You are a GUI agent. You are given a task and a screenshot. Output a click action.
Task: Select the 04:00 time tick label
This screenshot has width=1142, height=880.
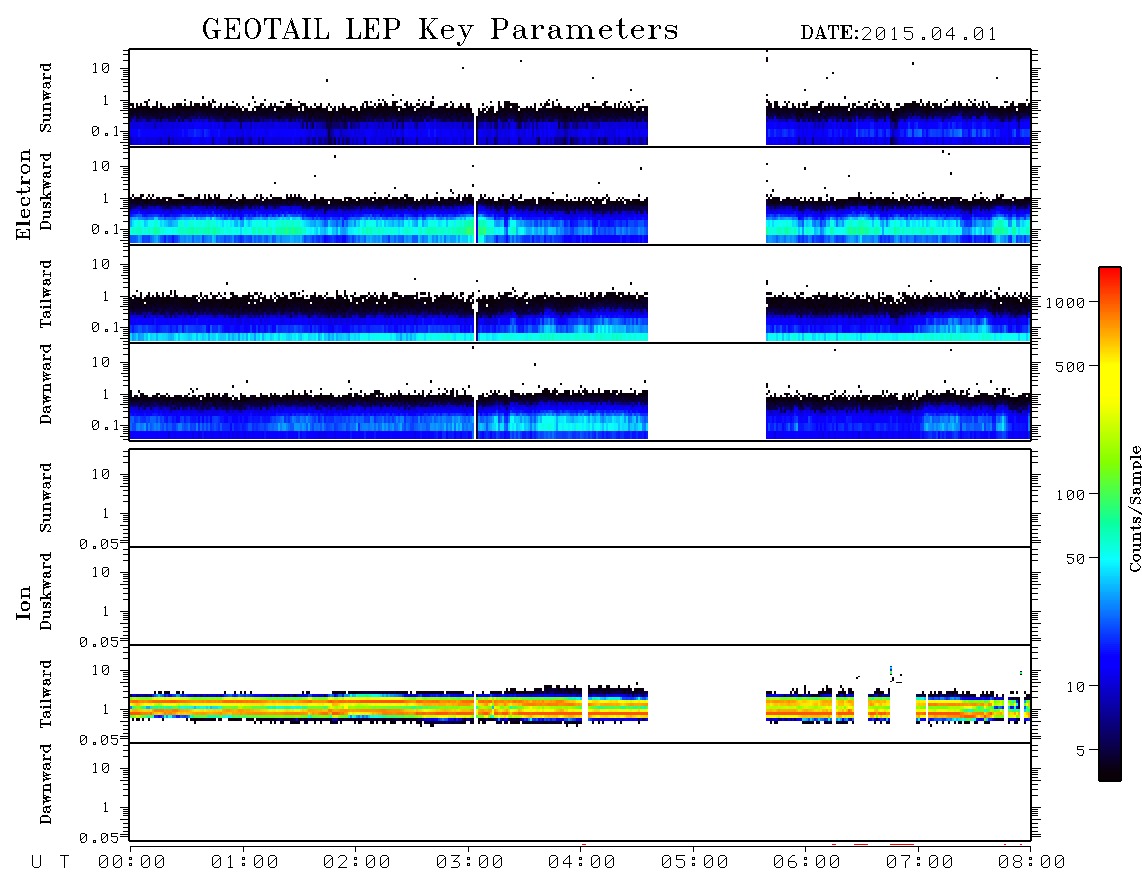[582, 863]
